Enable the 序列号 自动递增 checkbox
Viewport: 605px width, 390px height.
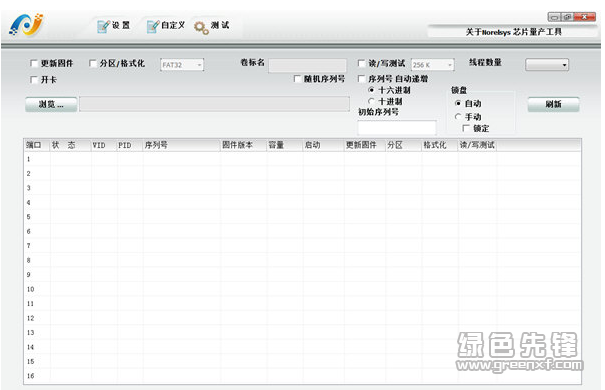(x=362, y=79)
